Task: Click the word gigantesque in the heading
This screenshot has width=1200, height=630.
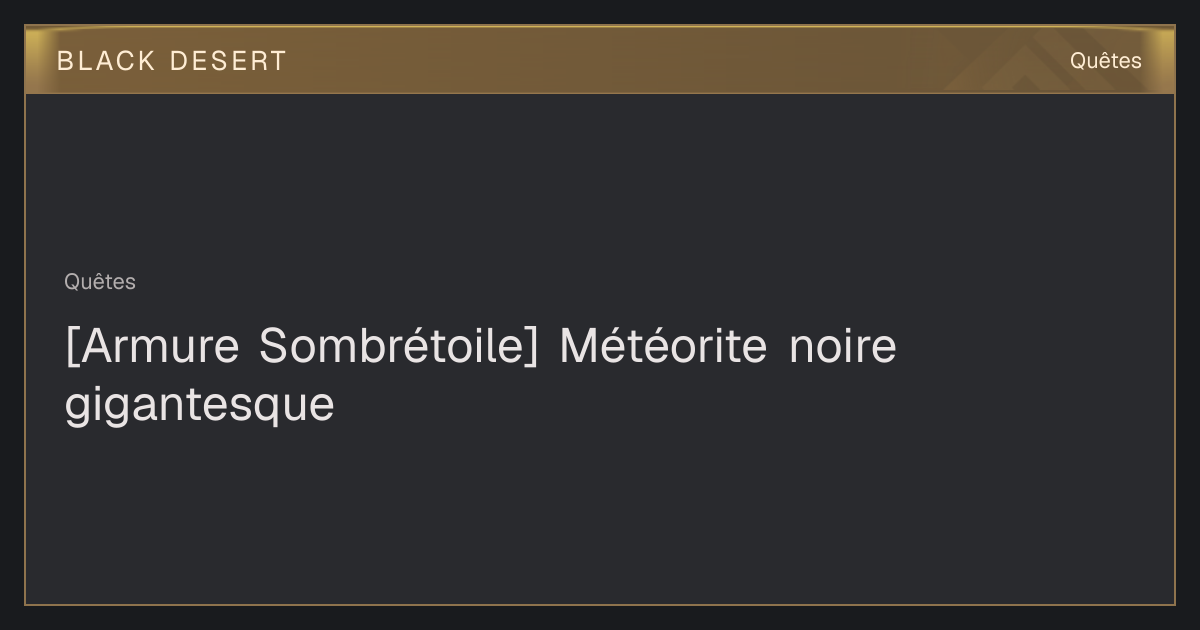Action: (x=200, y=406)
